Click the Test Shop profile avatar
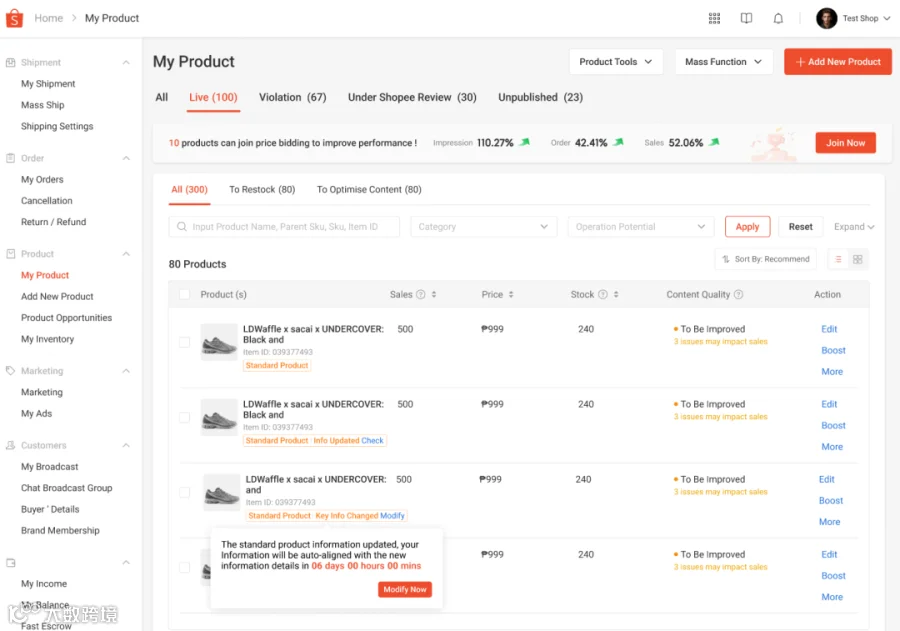 [826, 18]
